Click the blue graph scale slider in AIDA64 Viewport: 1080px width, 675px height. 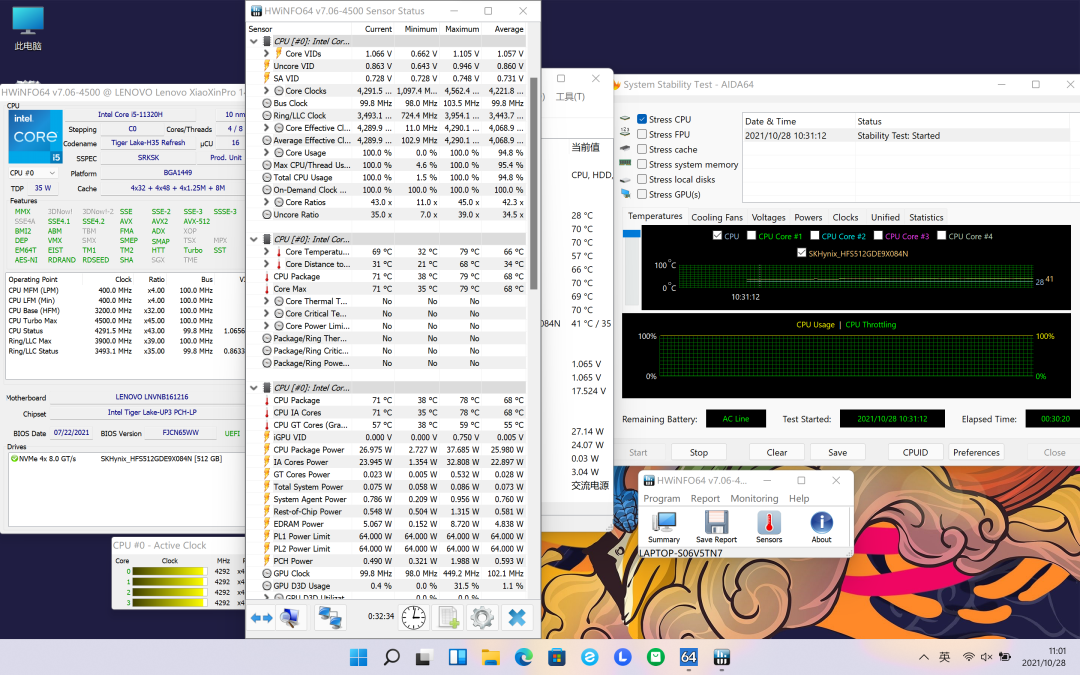[x=631, y=234]
